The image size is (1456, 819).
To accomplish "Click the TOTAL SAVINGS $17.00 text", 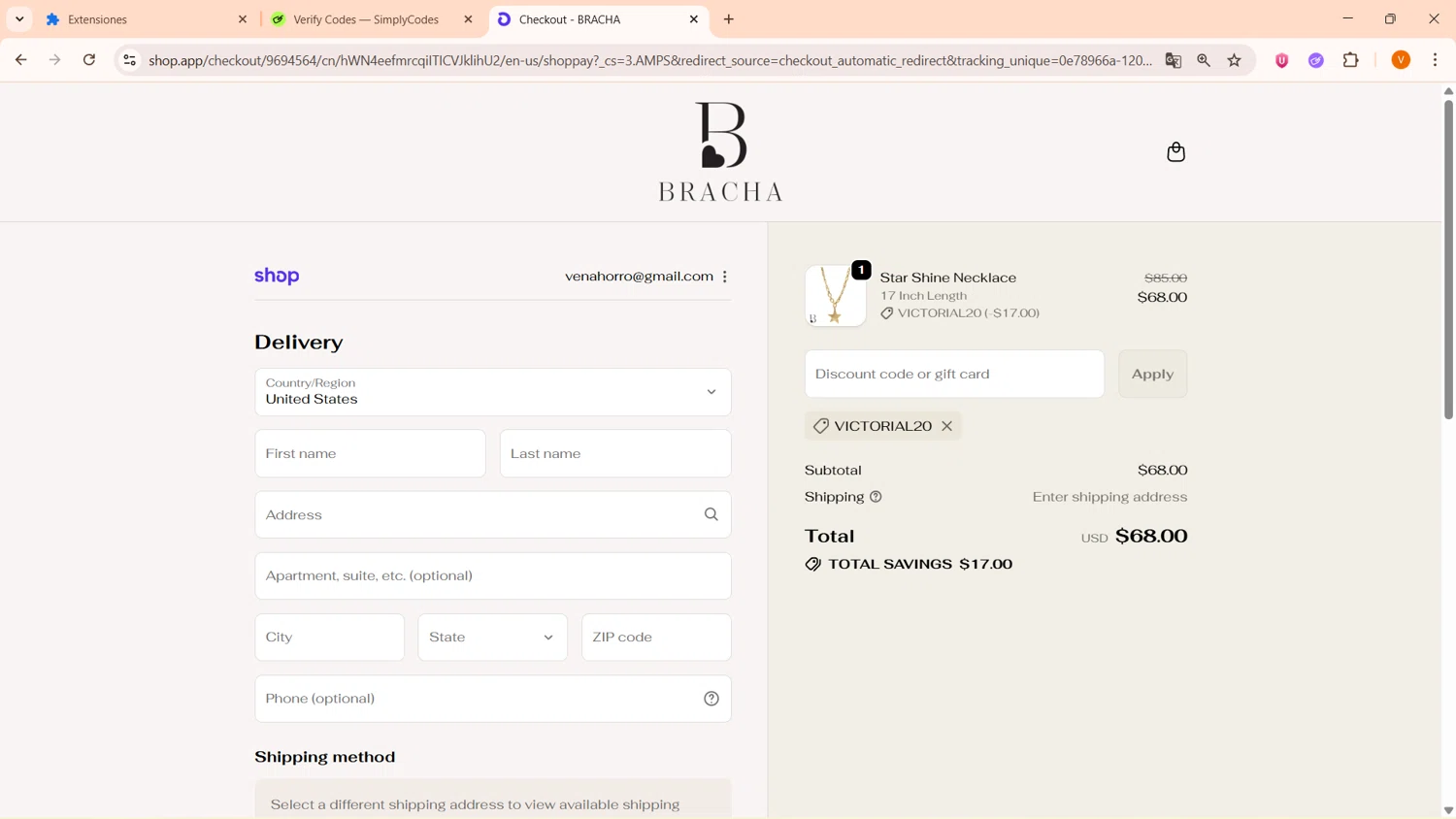I will pyautogui.click(x=920, y=564).
